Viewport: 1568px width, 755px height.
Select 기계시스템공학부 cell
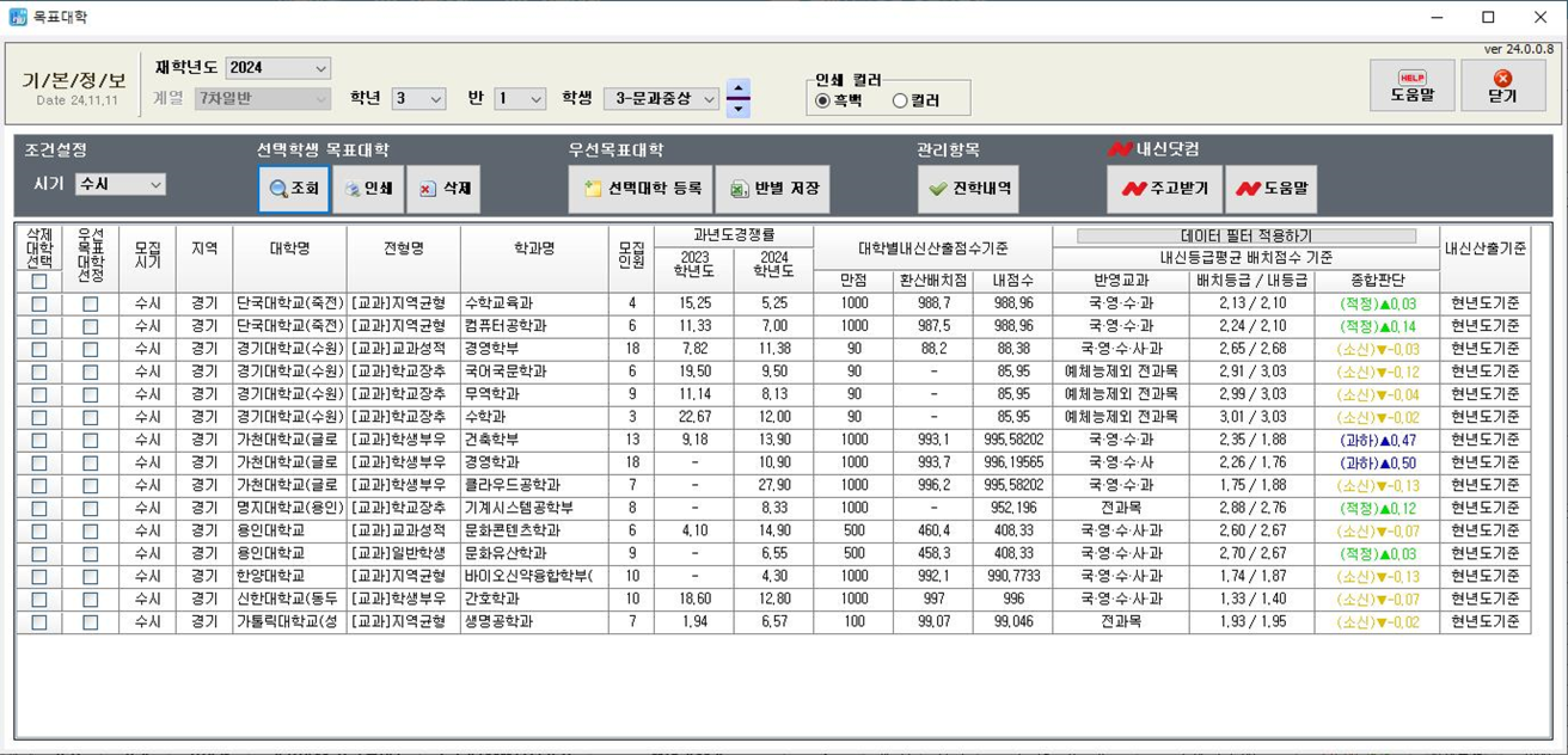pyautogui.click(x=535, y=508)
